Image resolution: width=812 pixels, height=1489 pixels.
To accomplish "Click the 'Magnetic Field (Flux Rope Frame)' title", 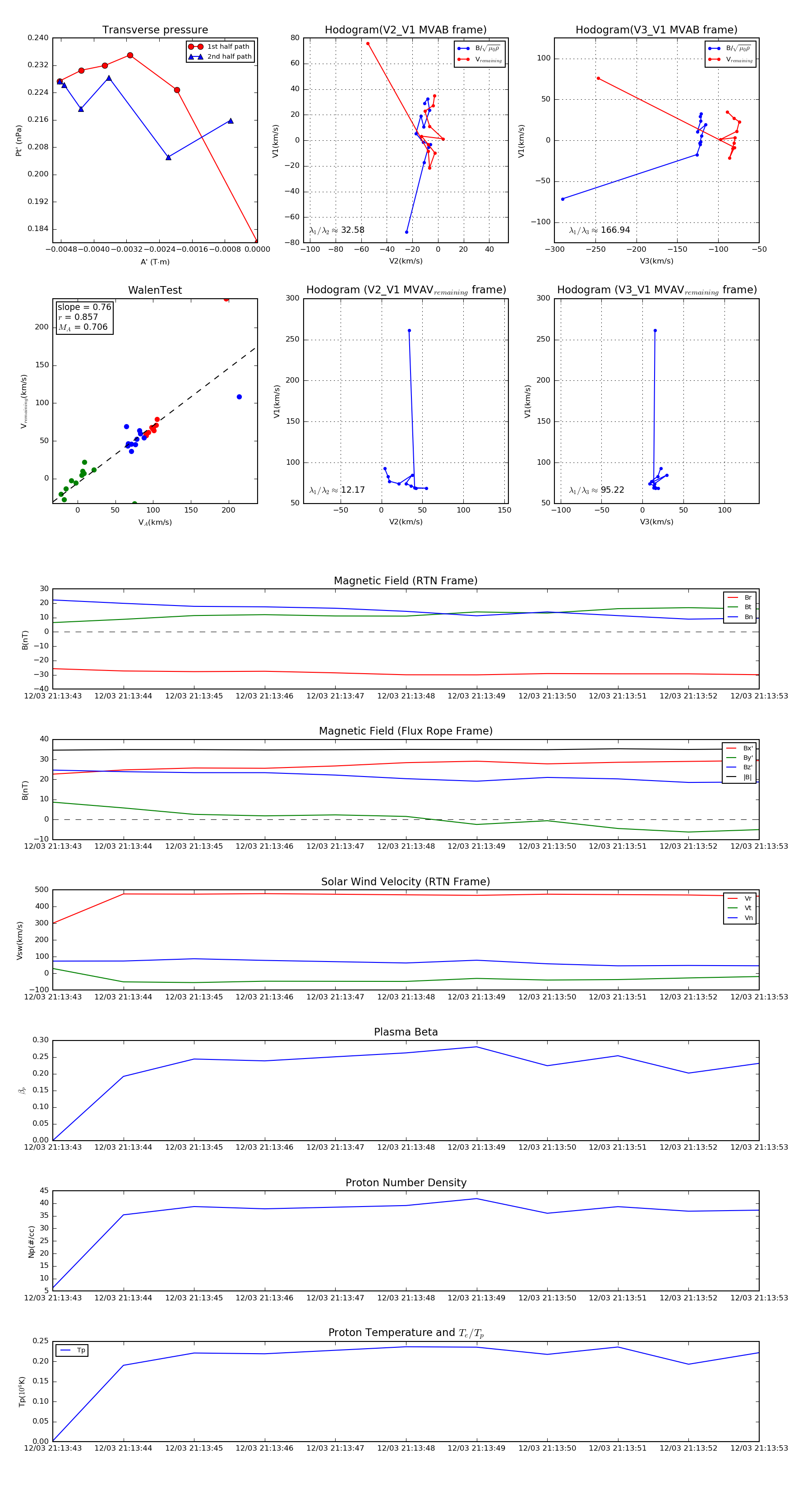I will [406, 731].
